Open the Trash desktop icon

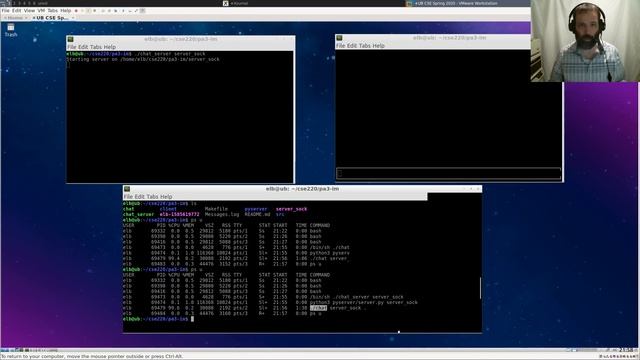click(x=11, y=30)
